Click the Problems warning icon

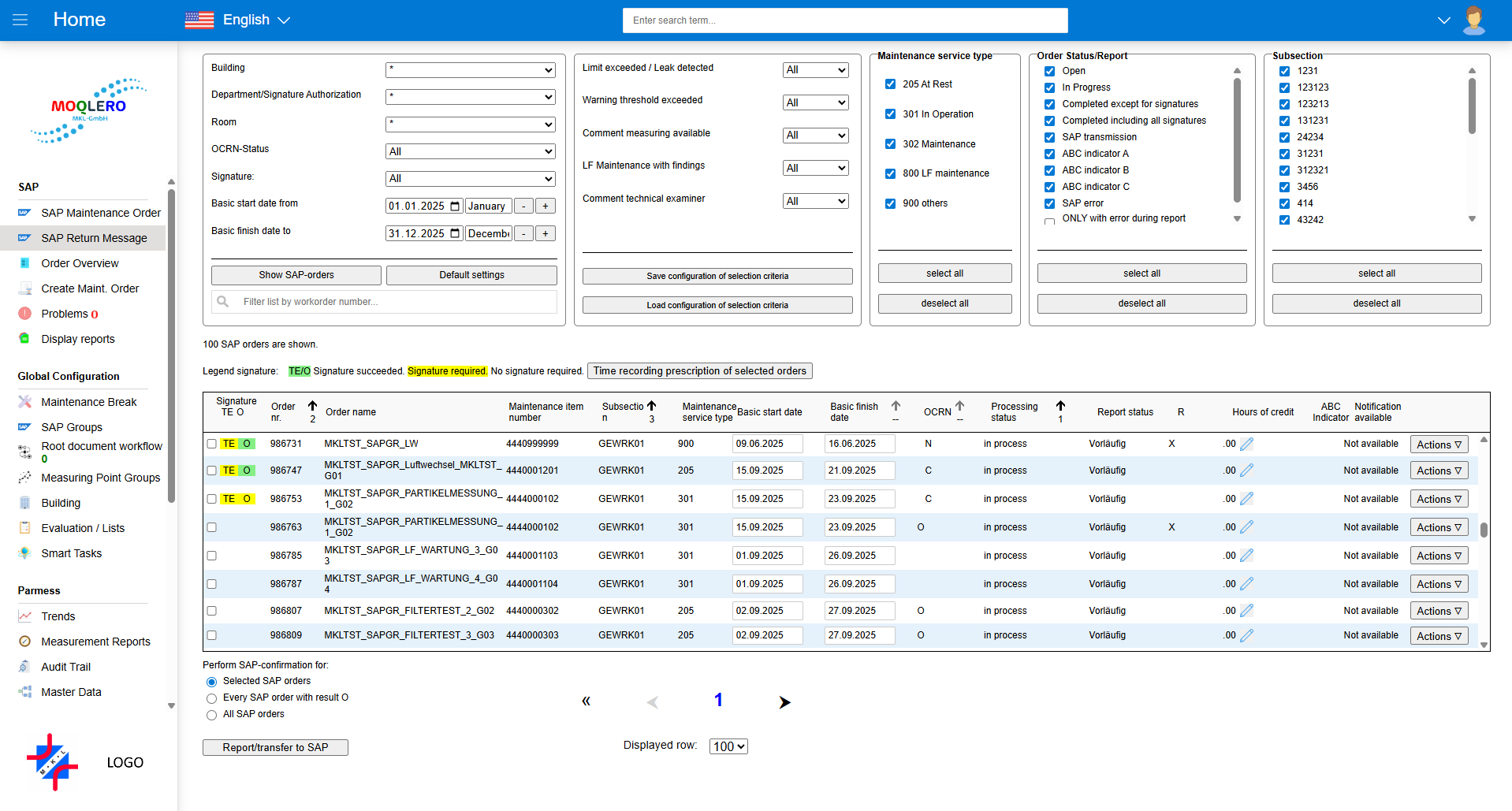tap(24, 314)
